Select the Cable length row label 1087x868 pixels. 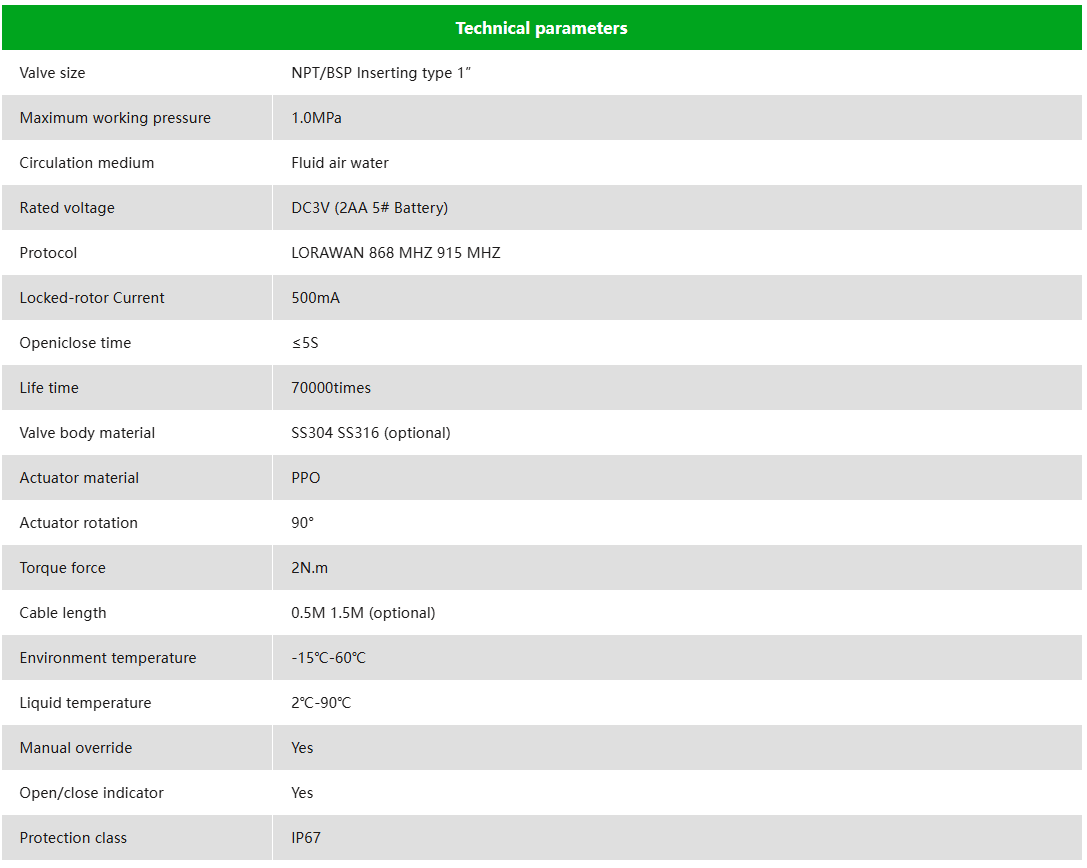point(63,613)
